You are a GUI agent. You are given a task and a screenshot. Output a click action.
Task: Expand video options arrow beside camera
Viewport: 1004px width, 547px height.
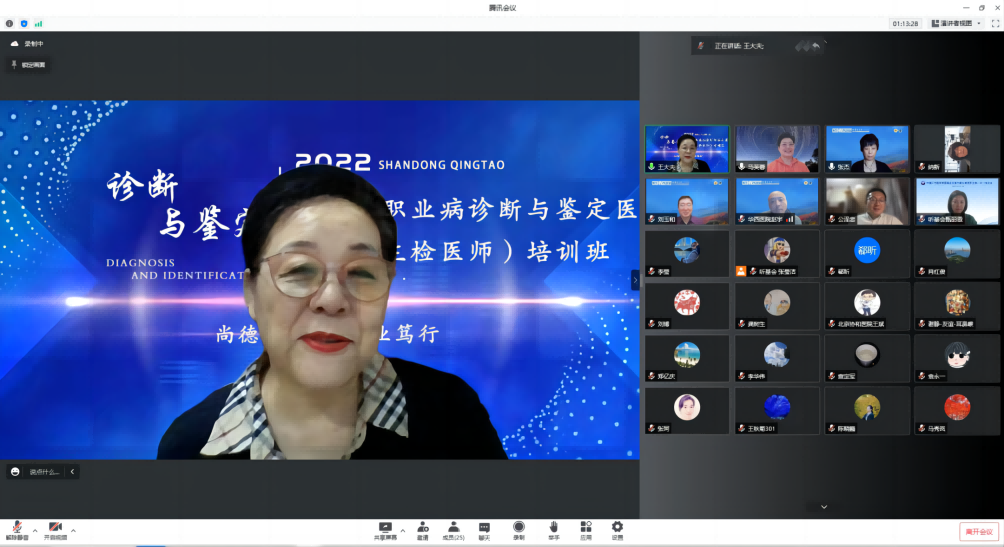pyautogui.click(x=73, y=529)
